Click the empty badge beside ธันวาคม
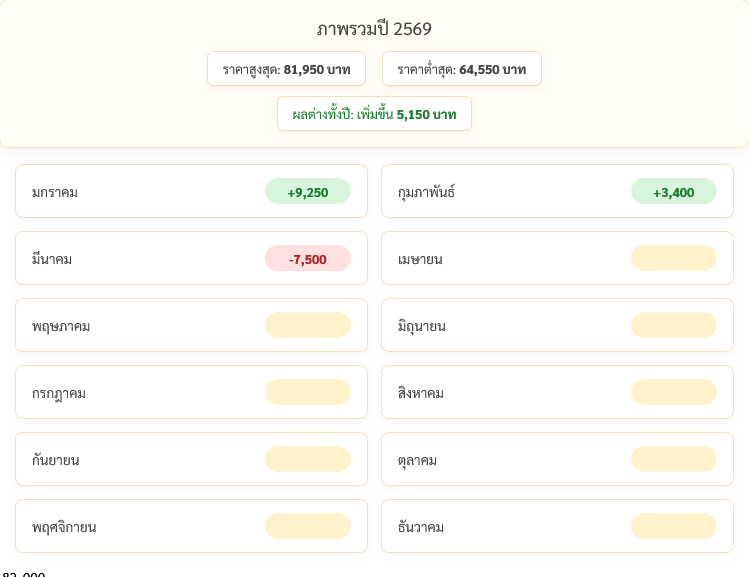This screenshot has width=749, height=577. [x=673, y=526]
